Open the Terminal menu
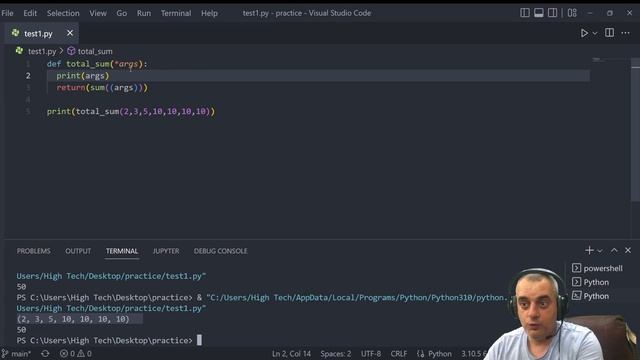 click(x=176, y=13)
